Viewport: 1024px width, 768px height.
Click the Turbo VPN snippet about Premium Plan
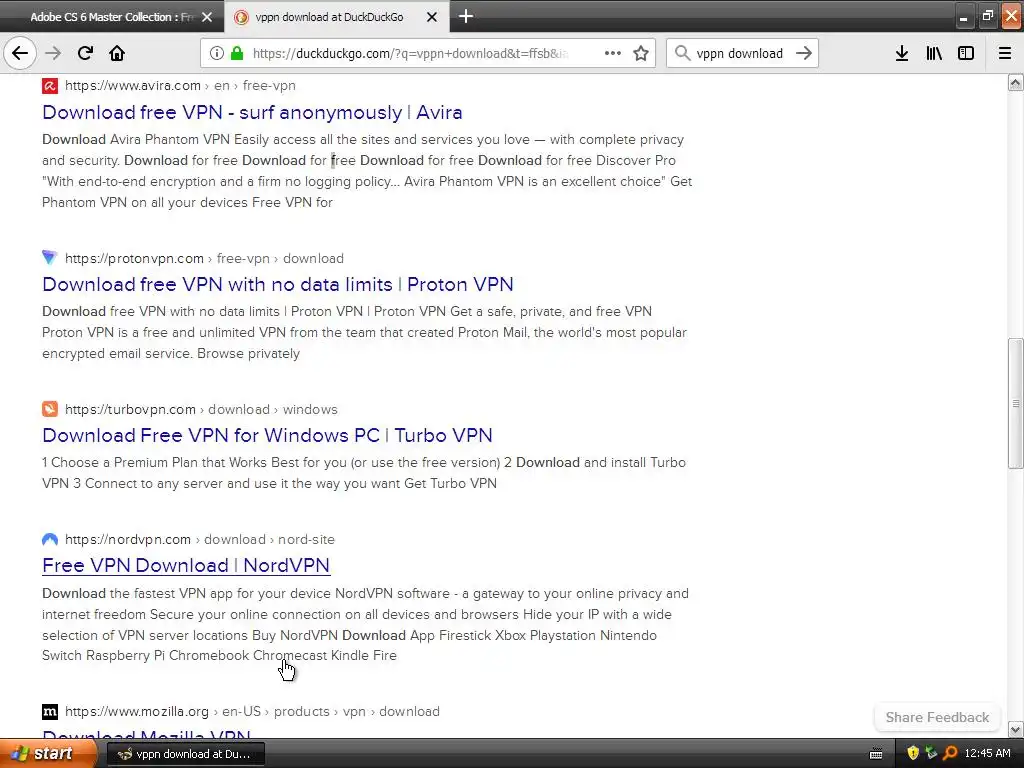tap(364, 473)
